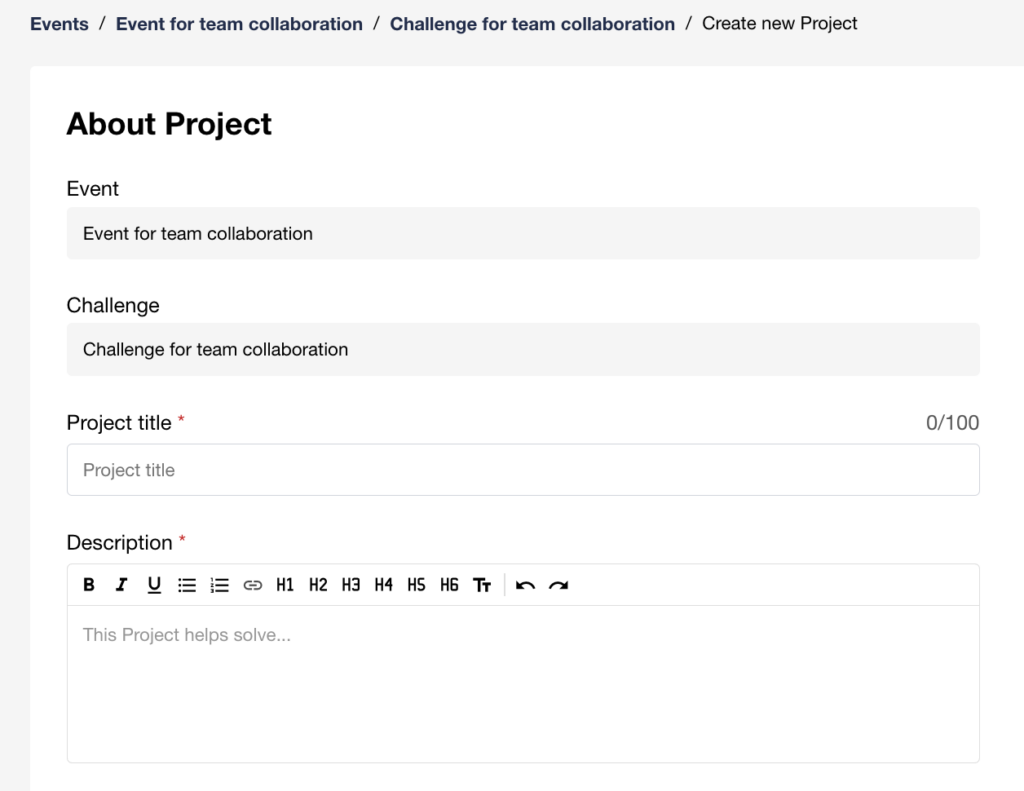Apply Heading 6 style

pyautogui.click(x=449, y=585)
